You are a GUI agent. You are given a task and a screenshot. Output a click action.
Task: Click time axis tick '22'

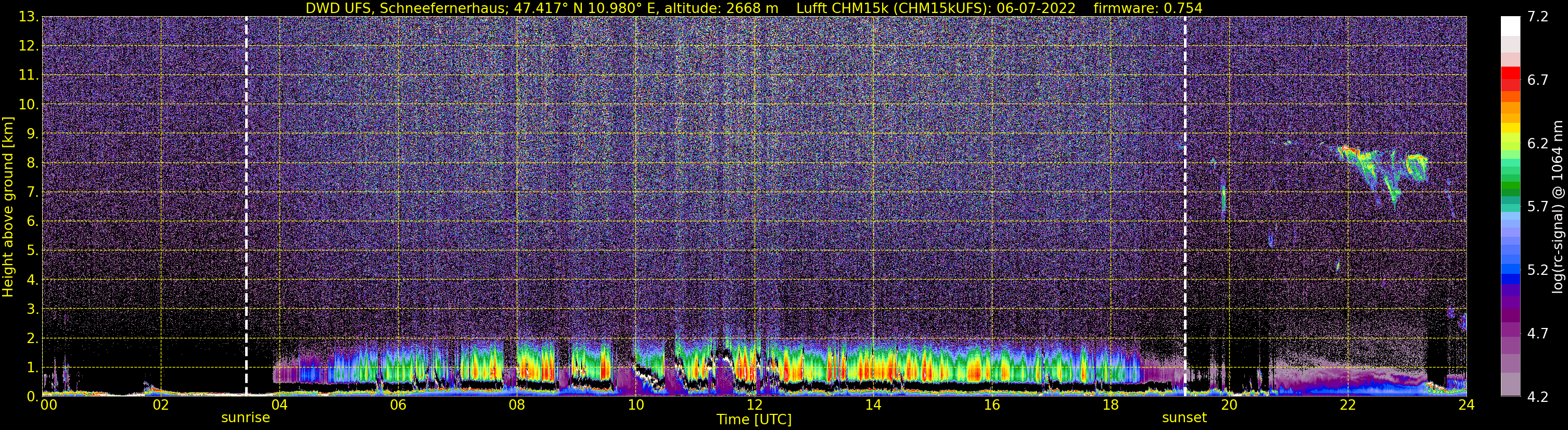click(1348, 405)
